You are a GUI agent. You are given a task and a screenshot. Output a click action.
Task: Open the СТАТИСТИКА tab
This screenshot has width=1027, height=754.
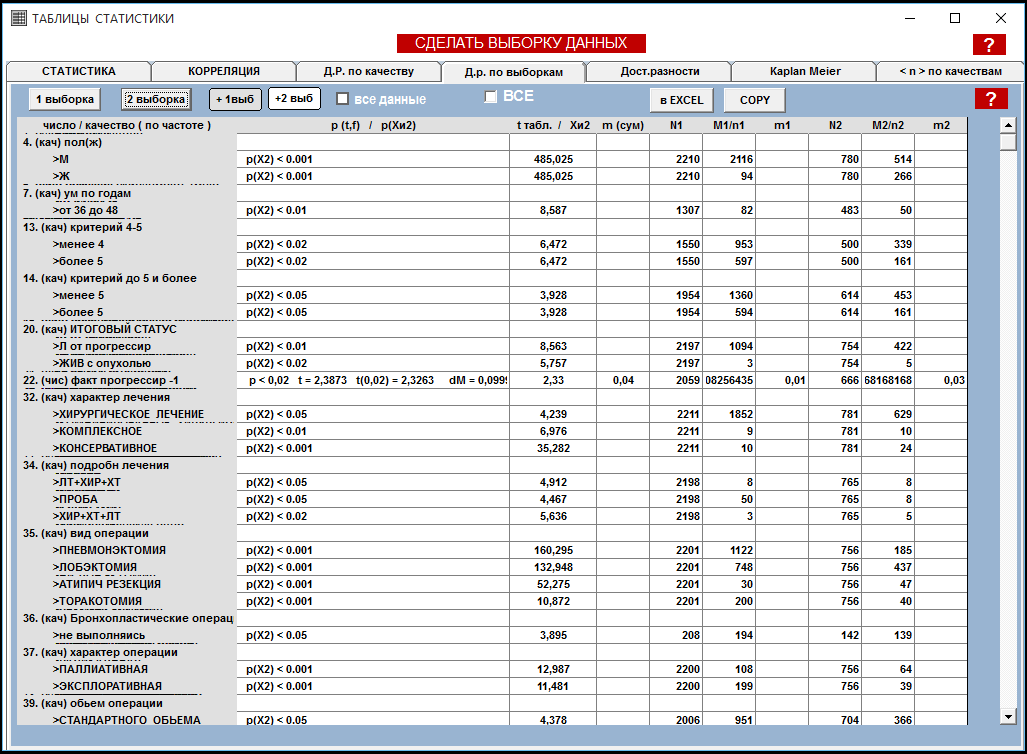[78, 71]
